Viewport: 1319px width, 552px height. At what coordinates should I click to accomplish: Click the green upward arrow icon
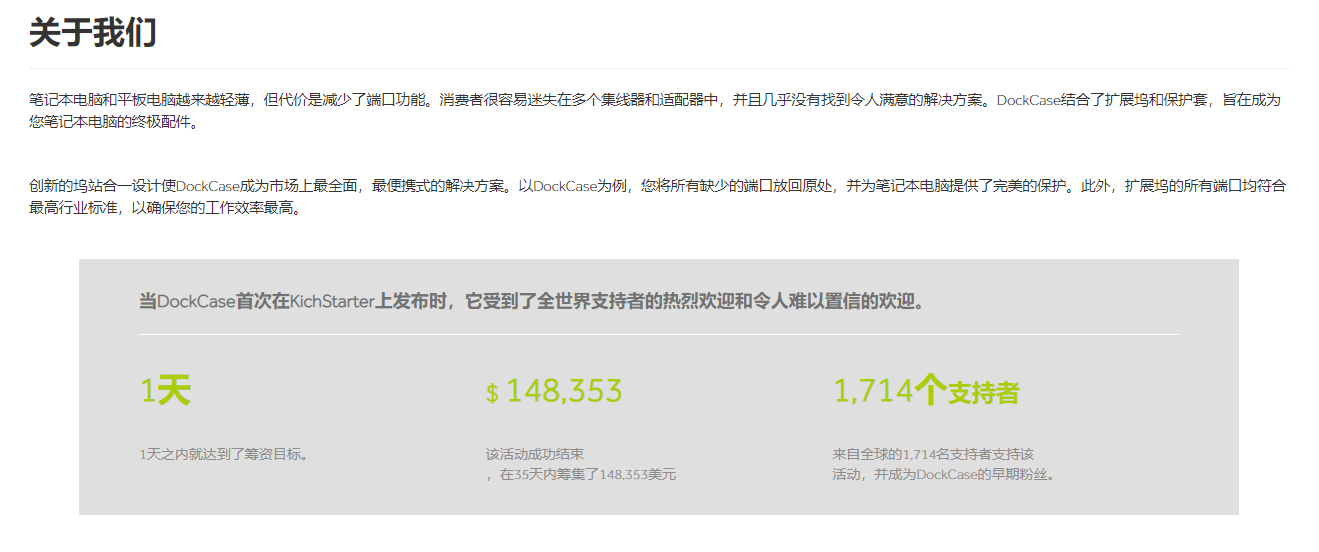click(930, 390)
